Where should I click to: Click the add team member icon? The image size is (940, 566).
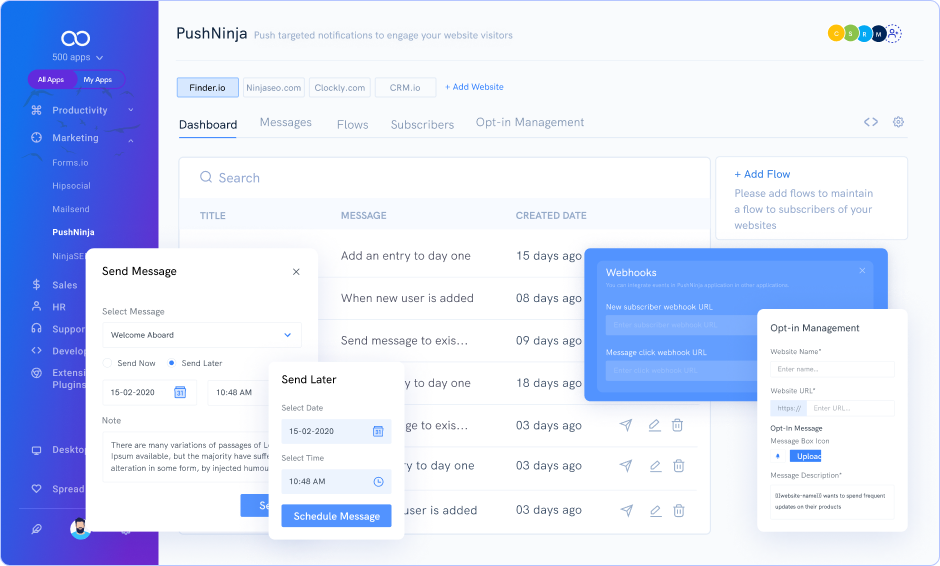pos(893,34)
